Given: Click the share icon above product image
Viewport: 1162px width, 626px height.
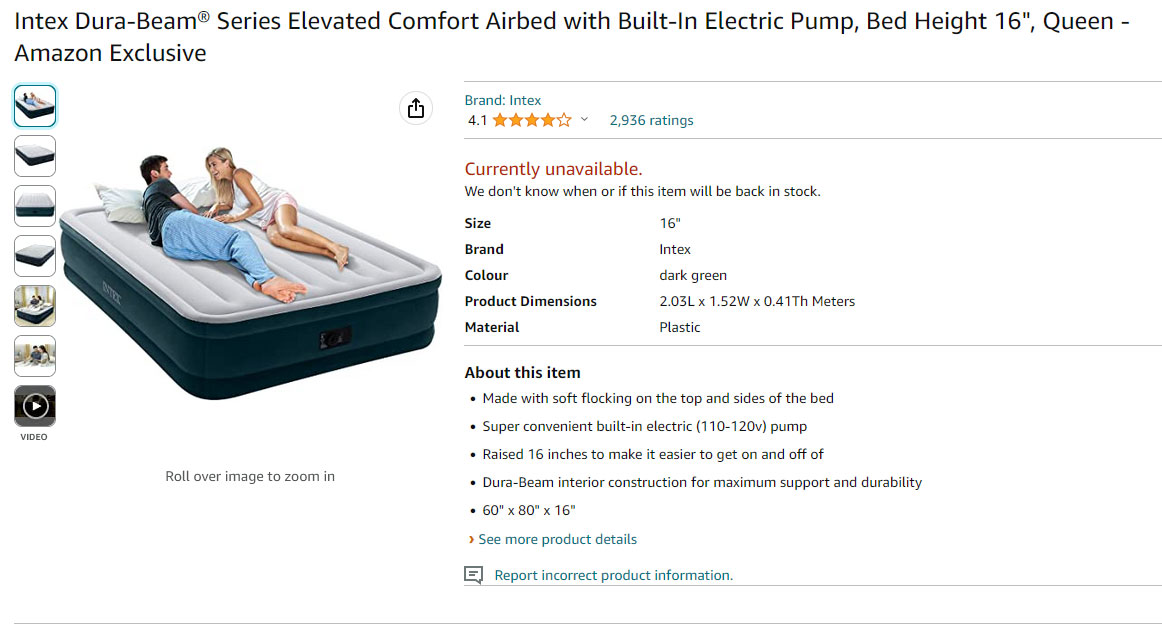Looking at the screenshot, I should pyautogui.click(x=416, y=108).
